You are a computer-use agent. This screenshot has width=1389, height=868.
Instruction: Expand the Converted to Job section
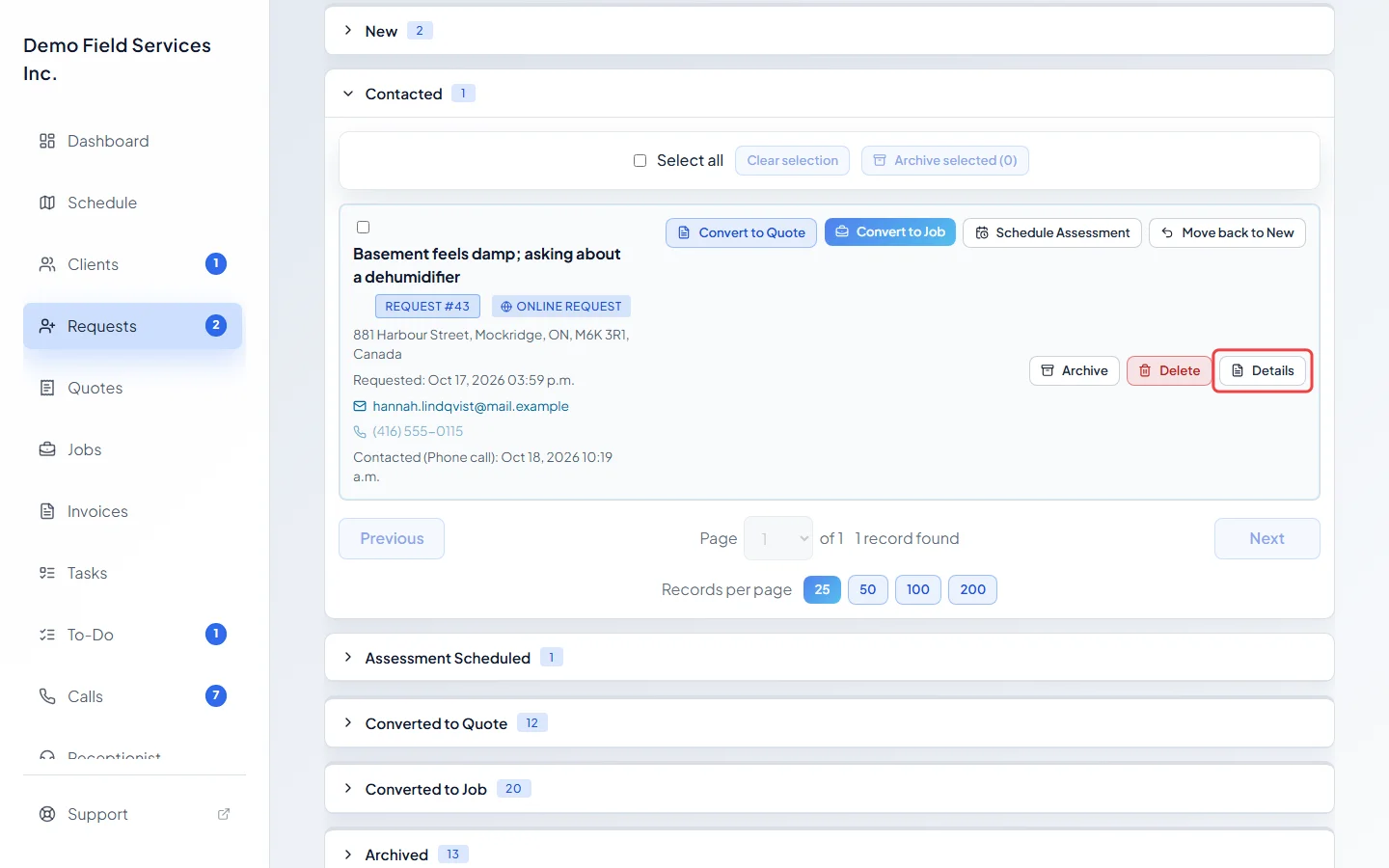click(x=830, y=789)
